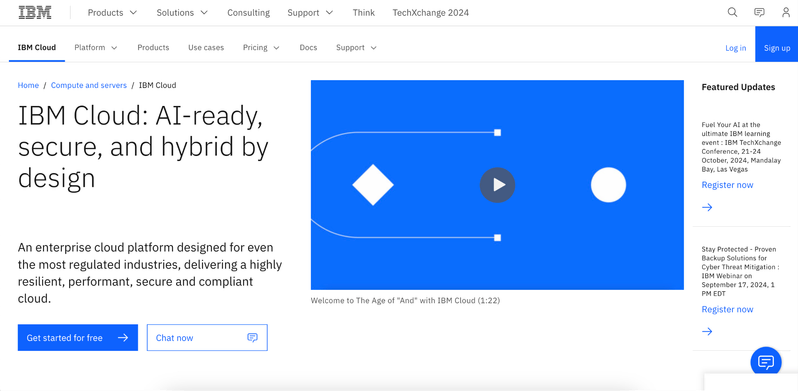
Task: Click the IBM Cloud breadcrumb text
Action: 158,85
